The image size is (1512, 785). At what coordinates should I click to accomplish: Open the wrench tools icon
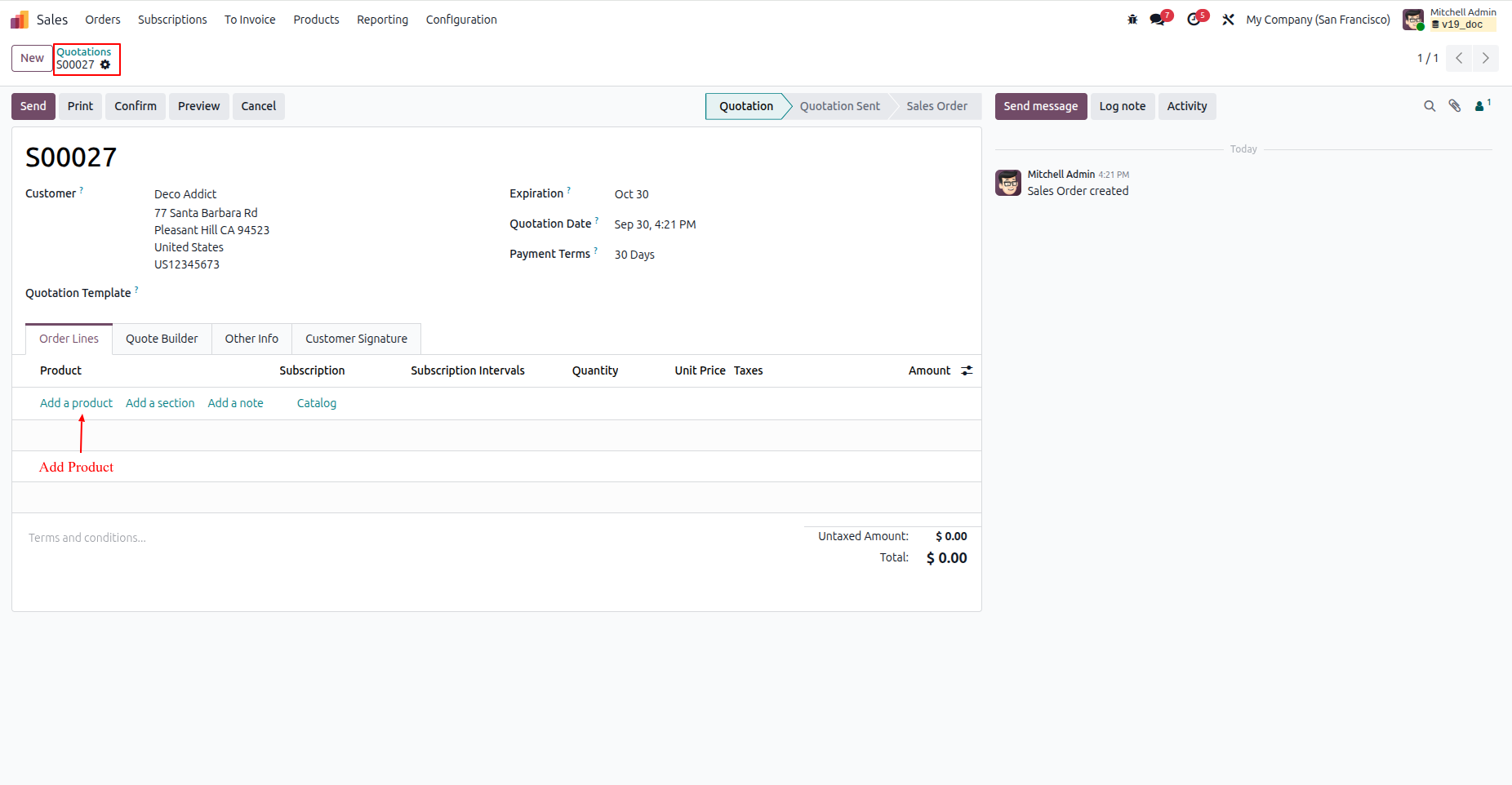point(1228,20)
